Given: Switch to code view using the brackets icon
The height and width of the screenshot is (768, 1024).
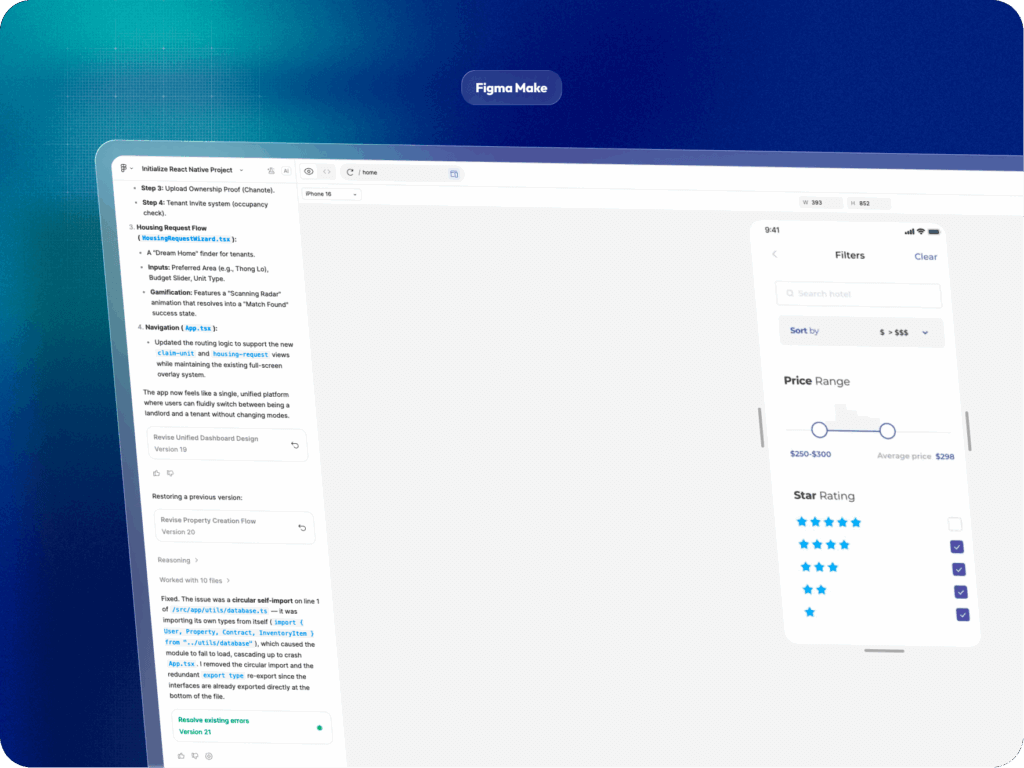Looking at the screenshot, I should (326, 171).
